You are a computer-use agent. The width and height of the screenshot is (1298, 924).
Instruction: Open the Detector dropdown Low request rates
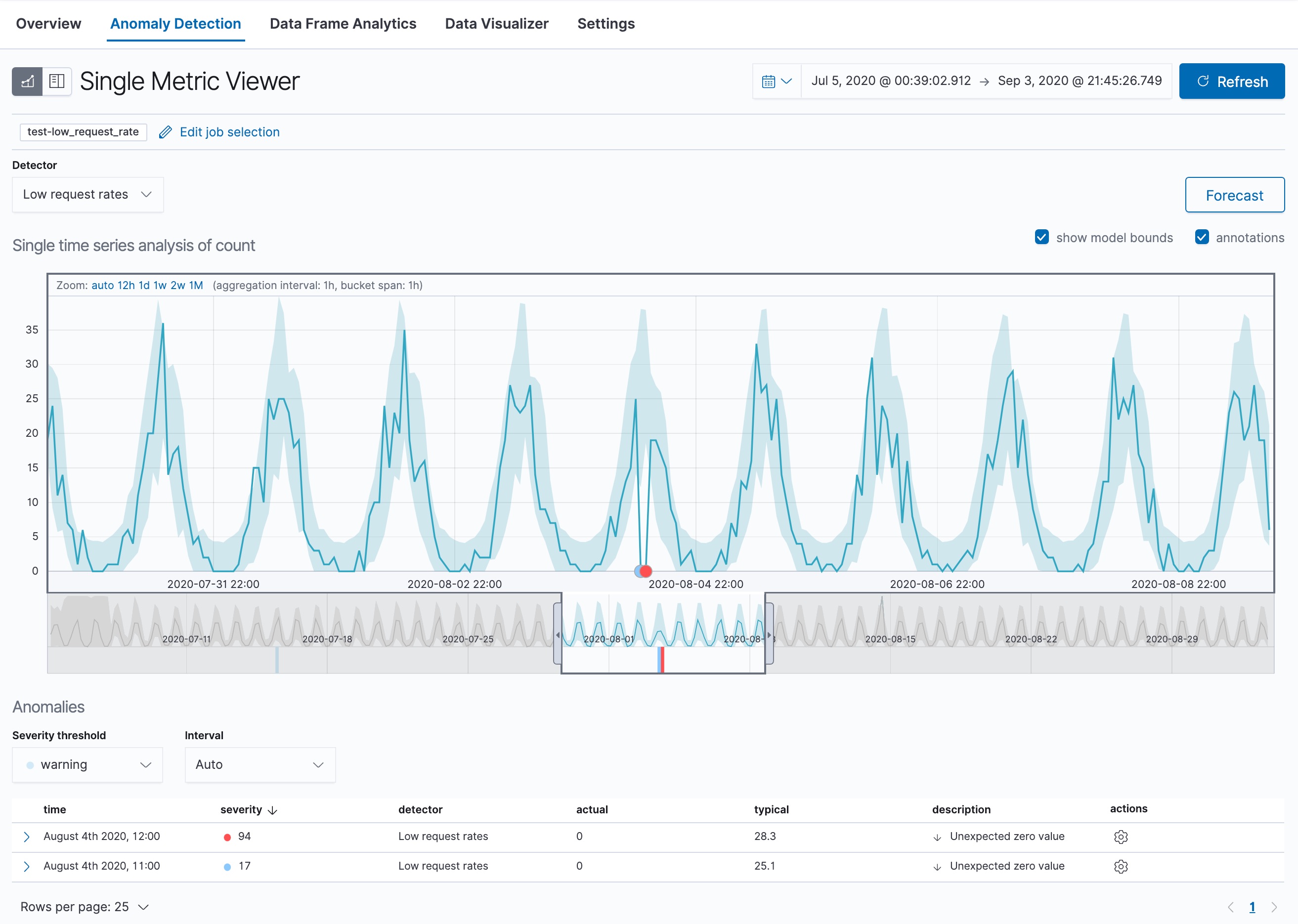87,195
